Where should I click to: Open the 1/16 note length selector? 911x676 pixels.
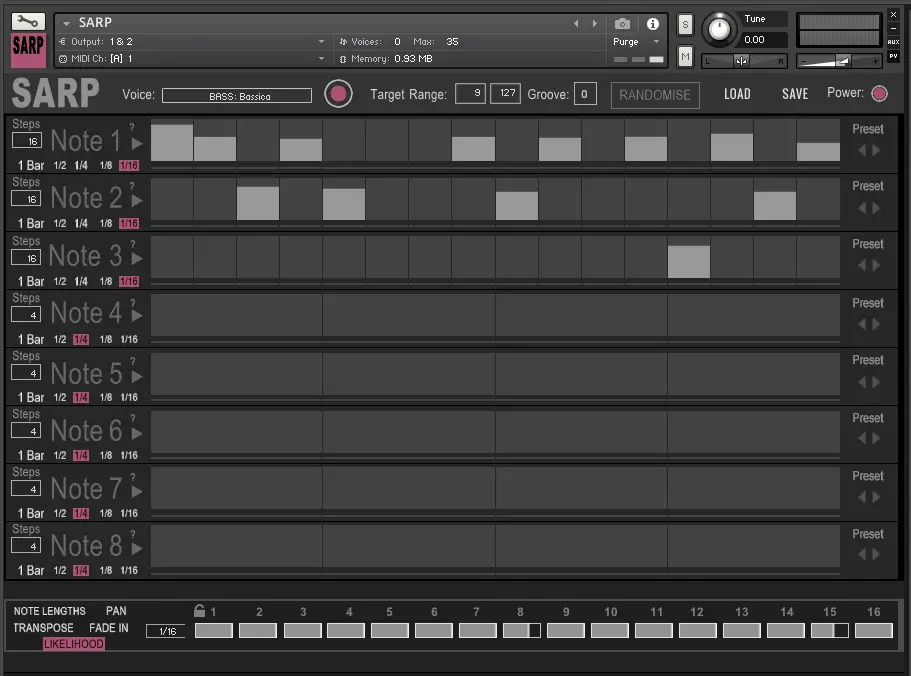[166, 631]
